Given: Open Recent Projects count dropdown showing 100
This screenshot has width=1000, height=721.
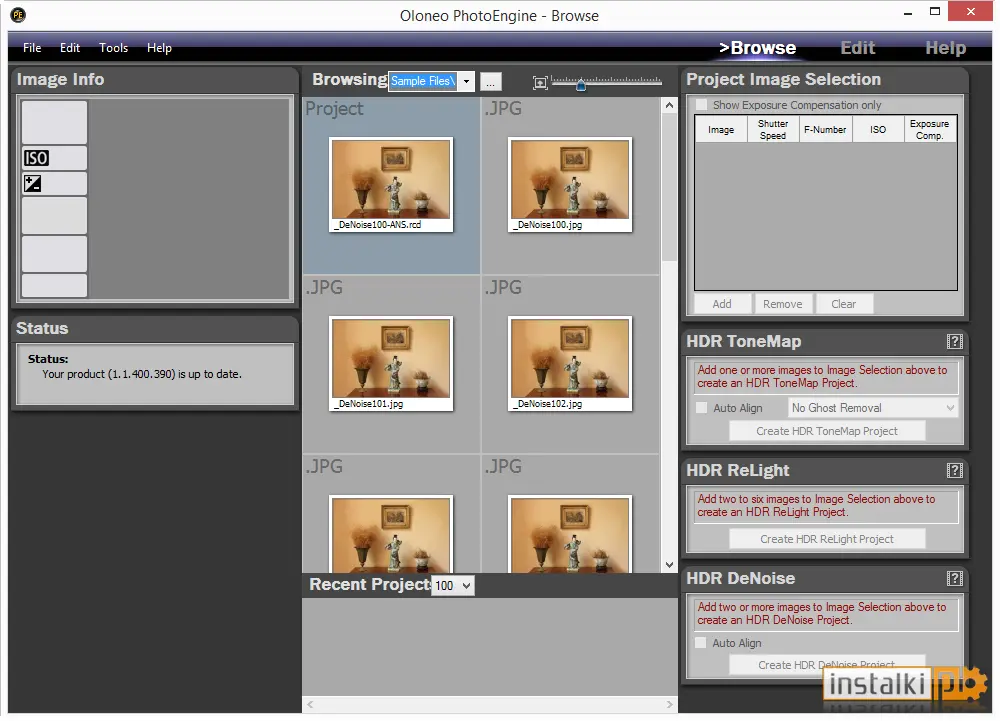Looking at the screenshot, I should (453, 585).
